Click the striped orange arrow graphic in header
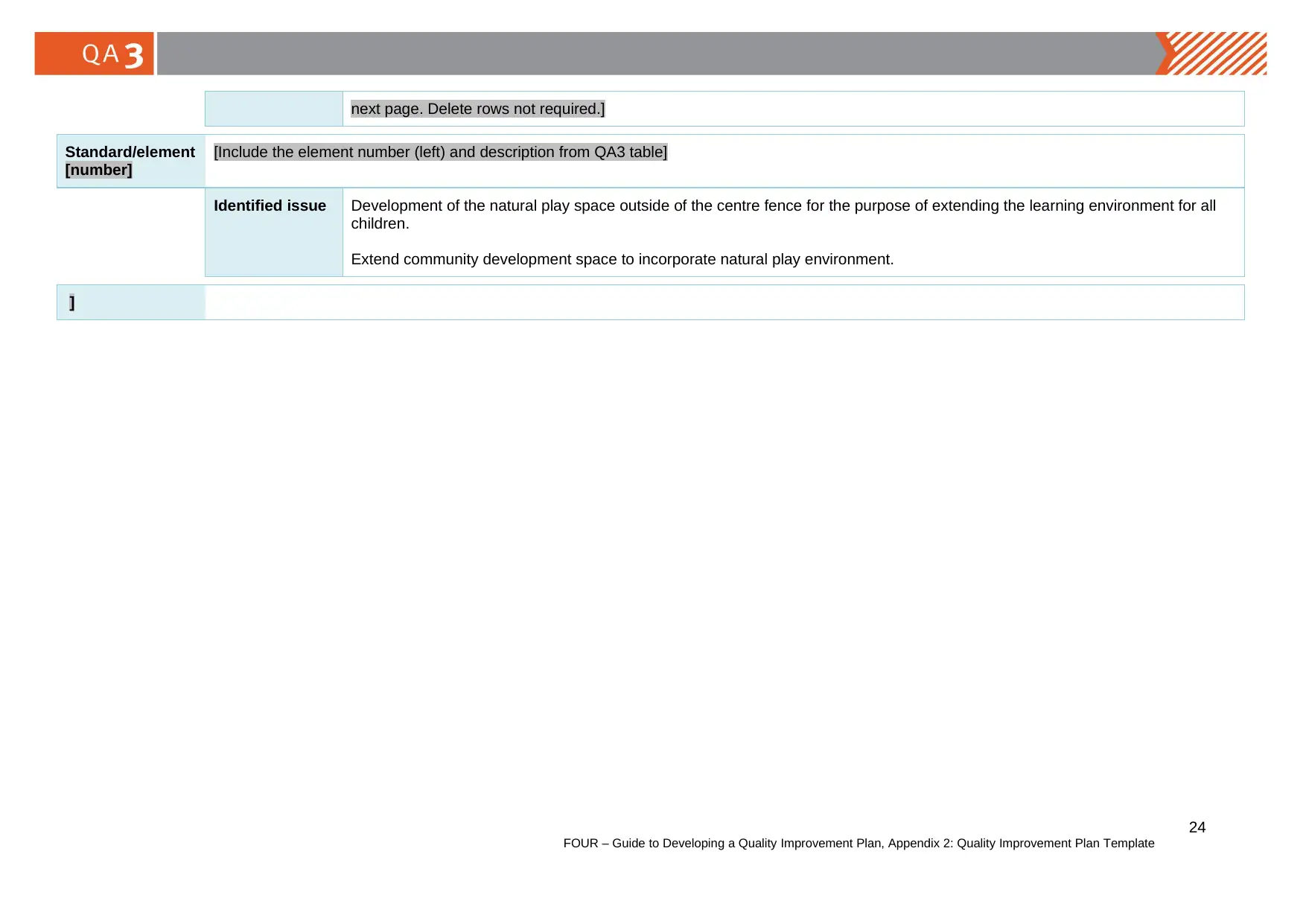Screen dimensions: 1306x924 point(1211,54)
